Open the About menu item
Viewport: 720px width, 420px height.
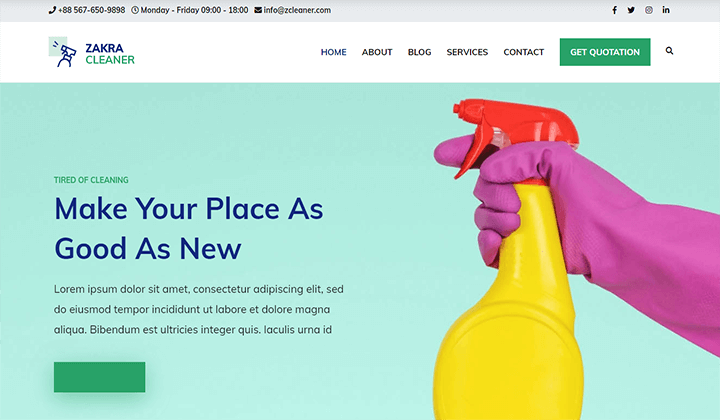[377, 52]
